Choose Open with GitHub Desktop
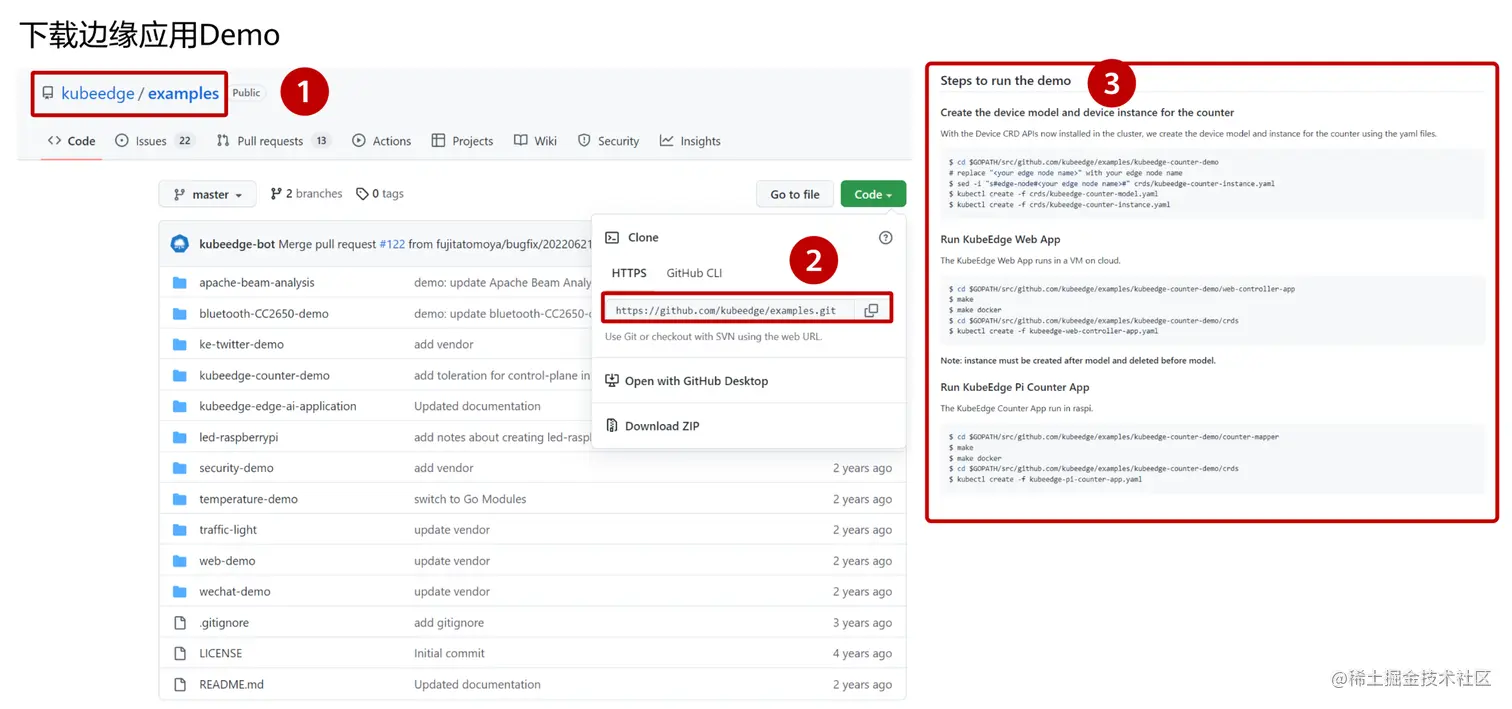The width and height of the screenshot is (1512, 709). click(686, 381)
